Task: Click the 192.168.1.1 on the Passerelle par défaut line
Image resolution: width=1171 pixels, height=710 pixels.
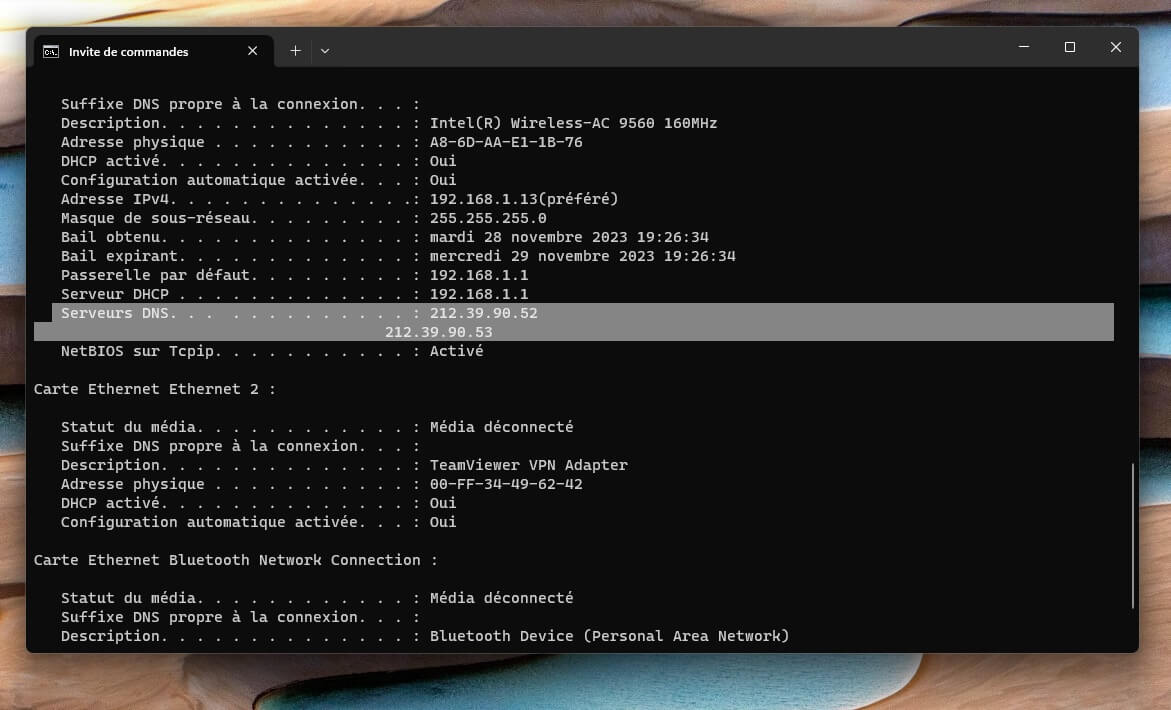Action: click(x=479, y=275)
